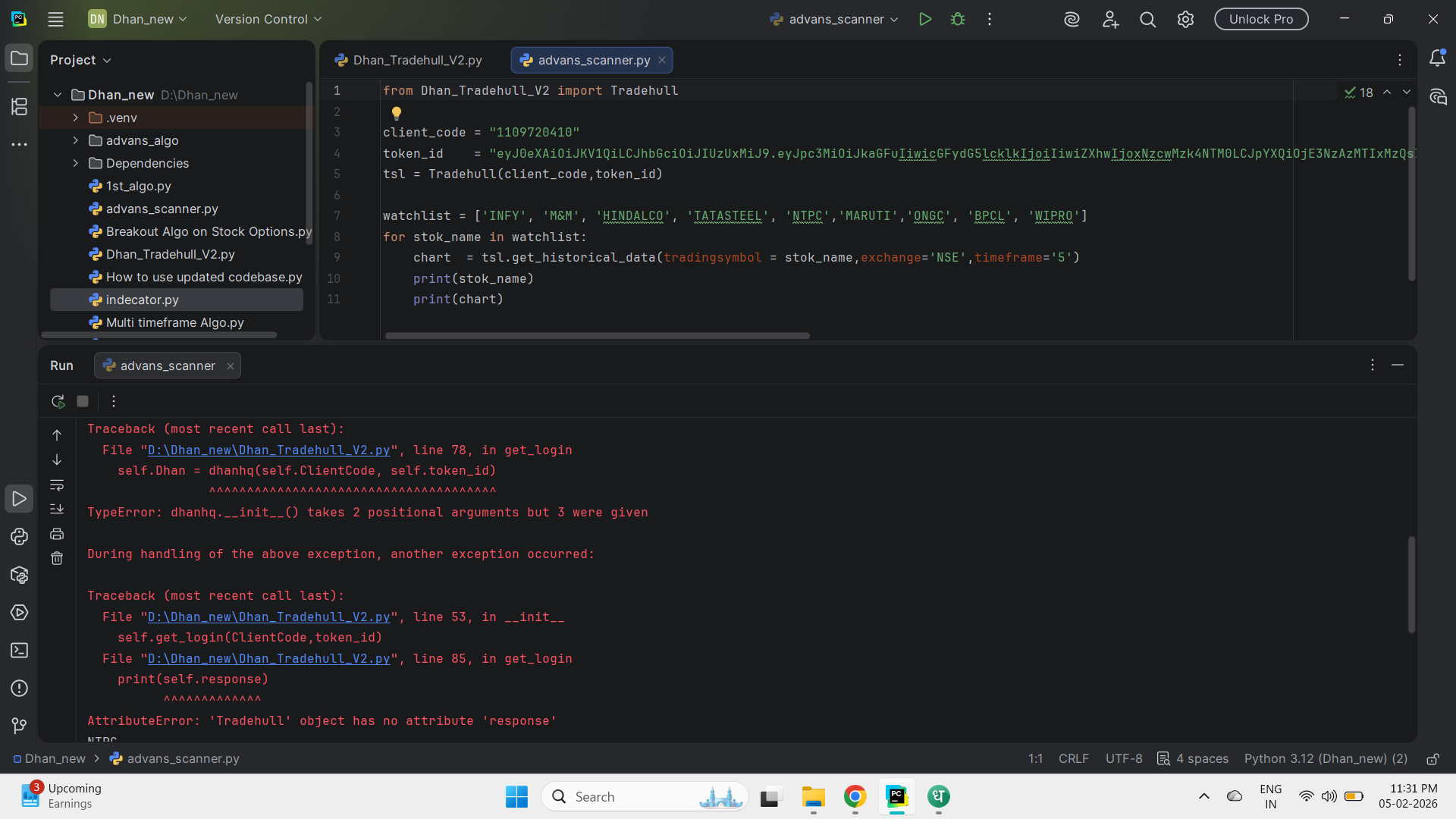
Task: Open Chrome from the taskbar
Action: 855,797
